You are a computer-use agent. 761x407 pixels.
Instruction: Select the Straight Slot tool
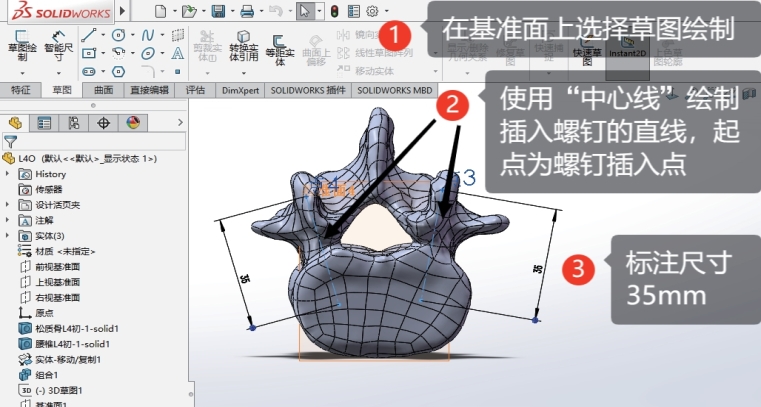click(x=89, y=72)
